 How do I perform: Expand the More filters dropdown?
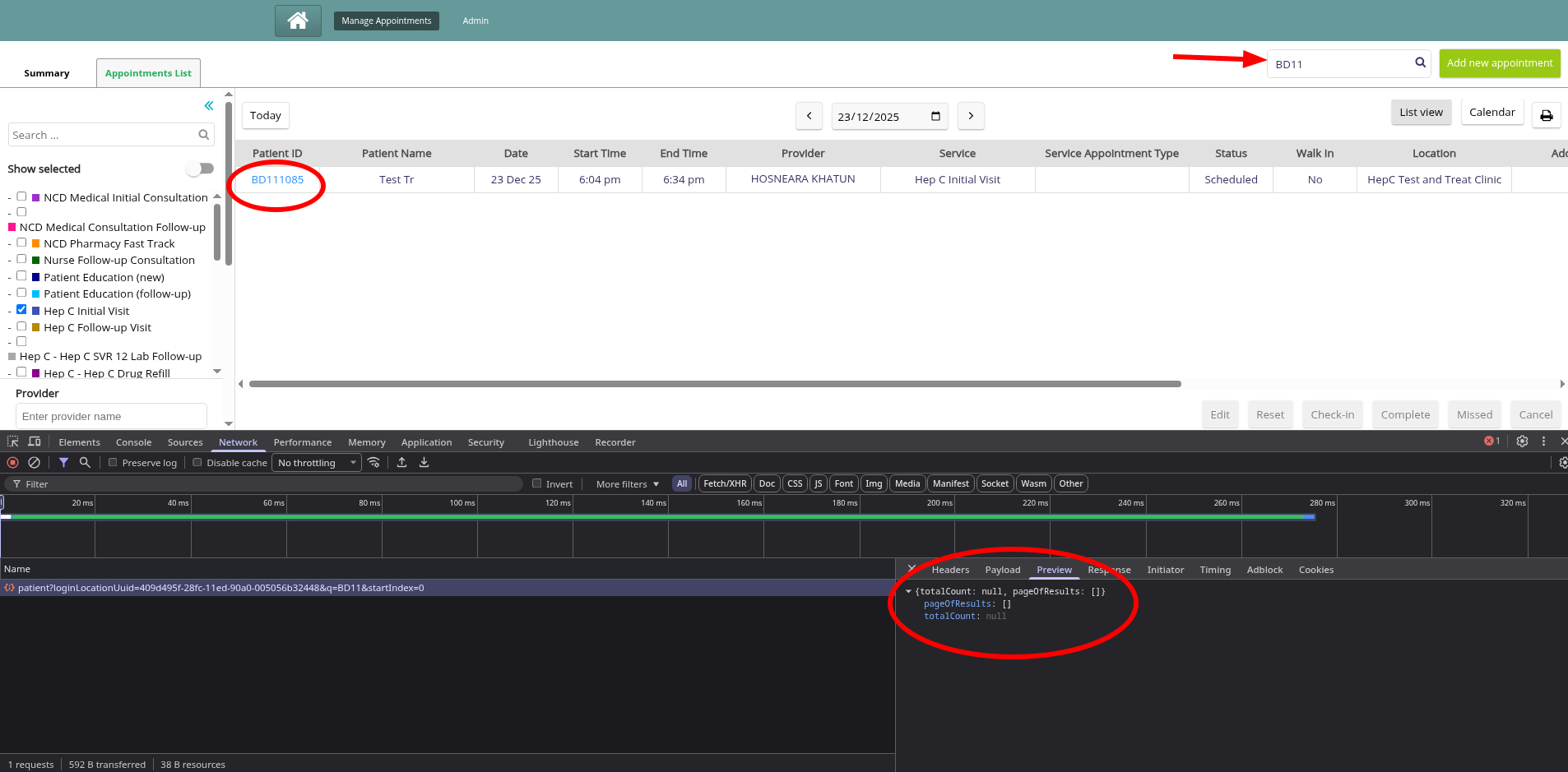click(x=627, y=484)
